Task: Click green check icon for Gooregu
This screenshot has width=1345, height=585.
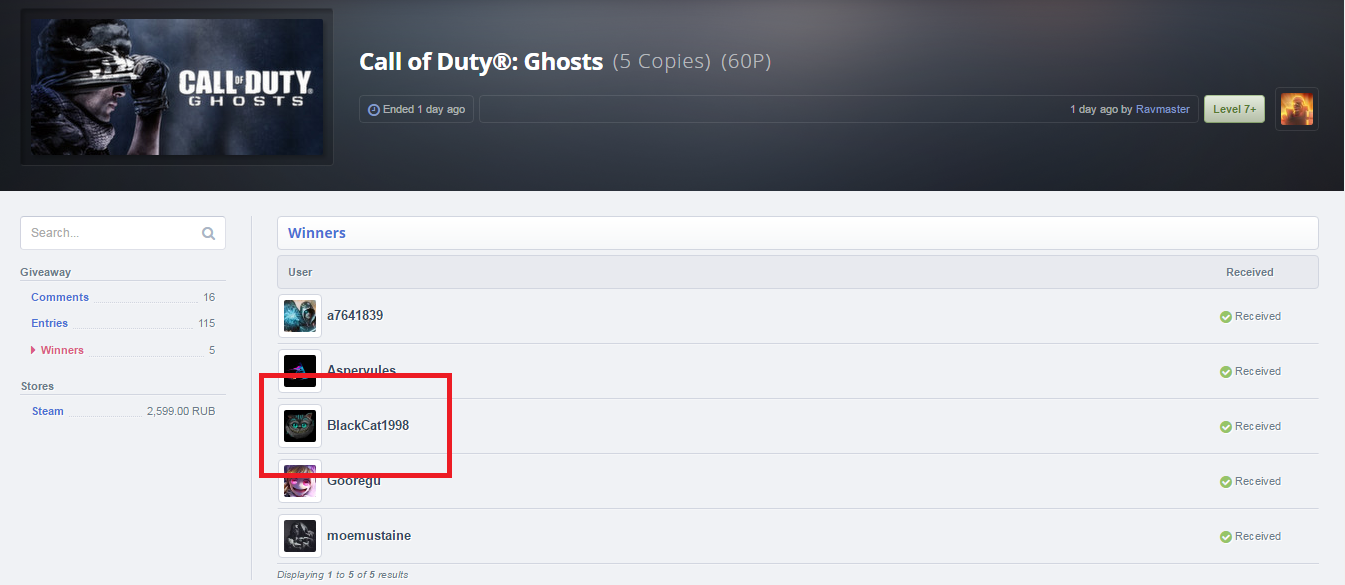Action: [1225, 482]
